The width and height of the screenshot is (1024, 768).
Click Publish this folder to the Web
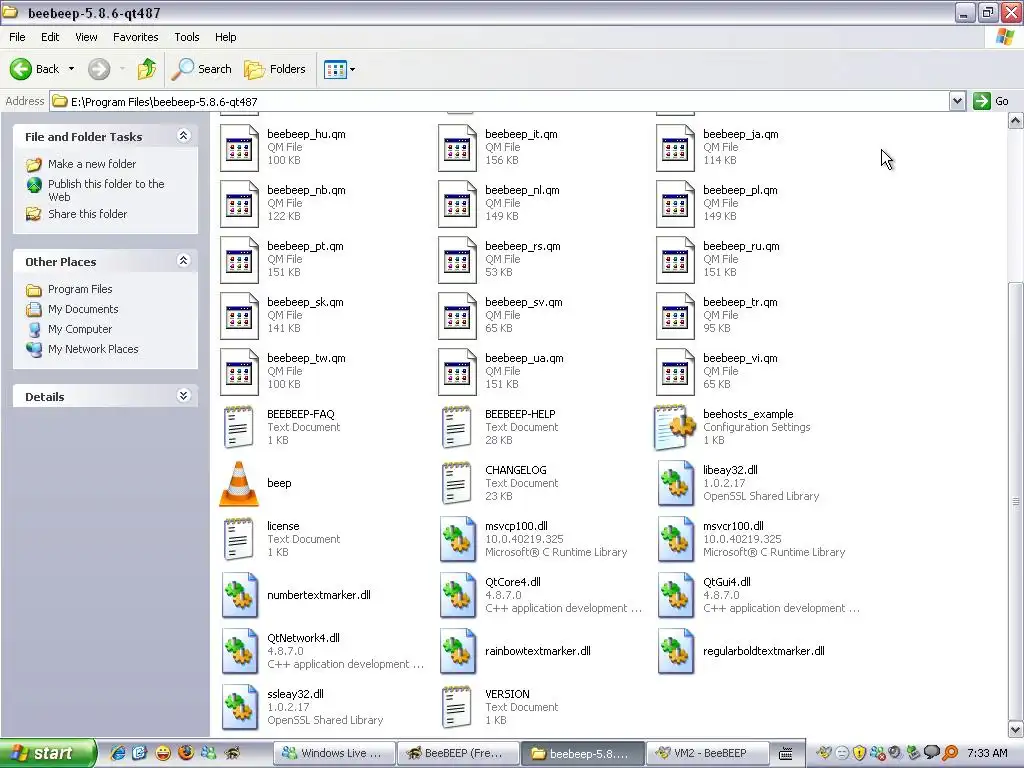point(106,190)
